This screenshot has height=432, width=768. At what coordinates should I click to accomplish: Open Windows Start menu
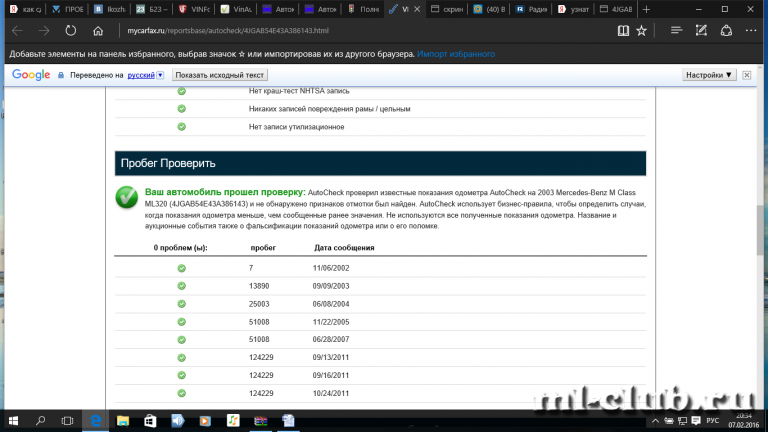click(x=13, y=421)
